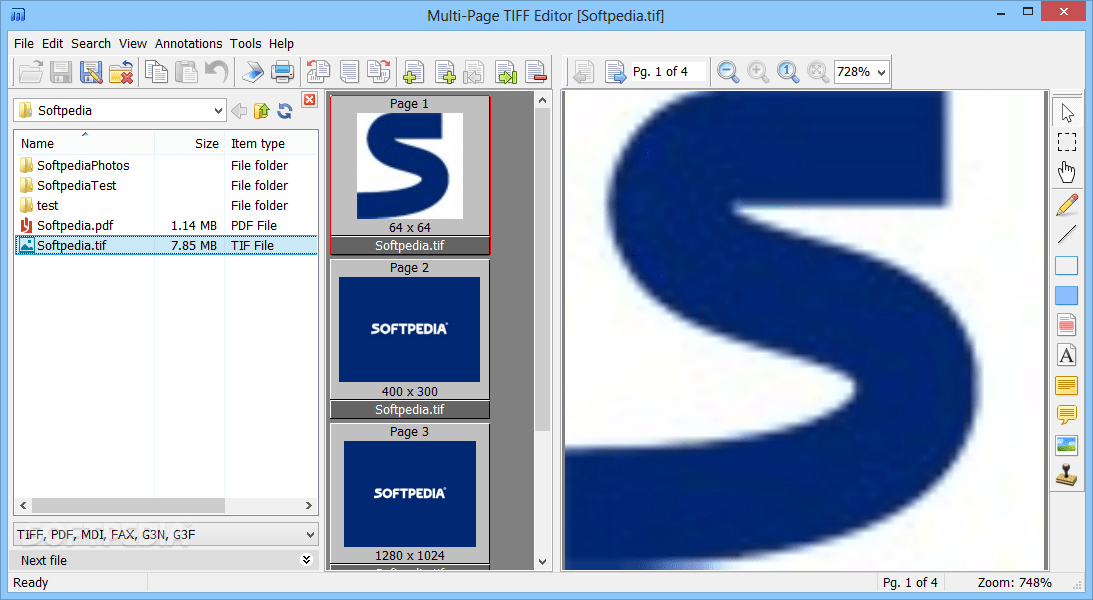Click the Undo arrow icon
This screenshot has height=600, width=1093.
(x=216, y=72)
